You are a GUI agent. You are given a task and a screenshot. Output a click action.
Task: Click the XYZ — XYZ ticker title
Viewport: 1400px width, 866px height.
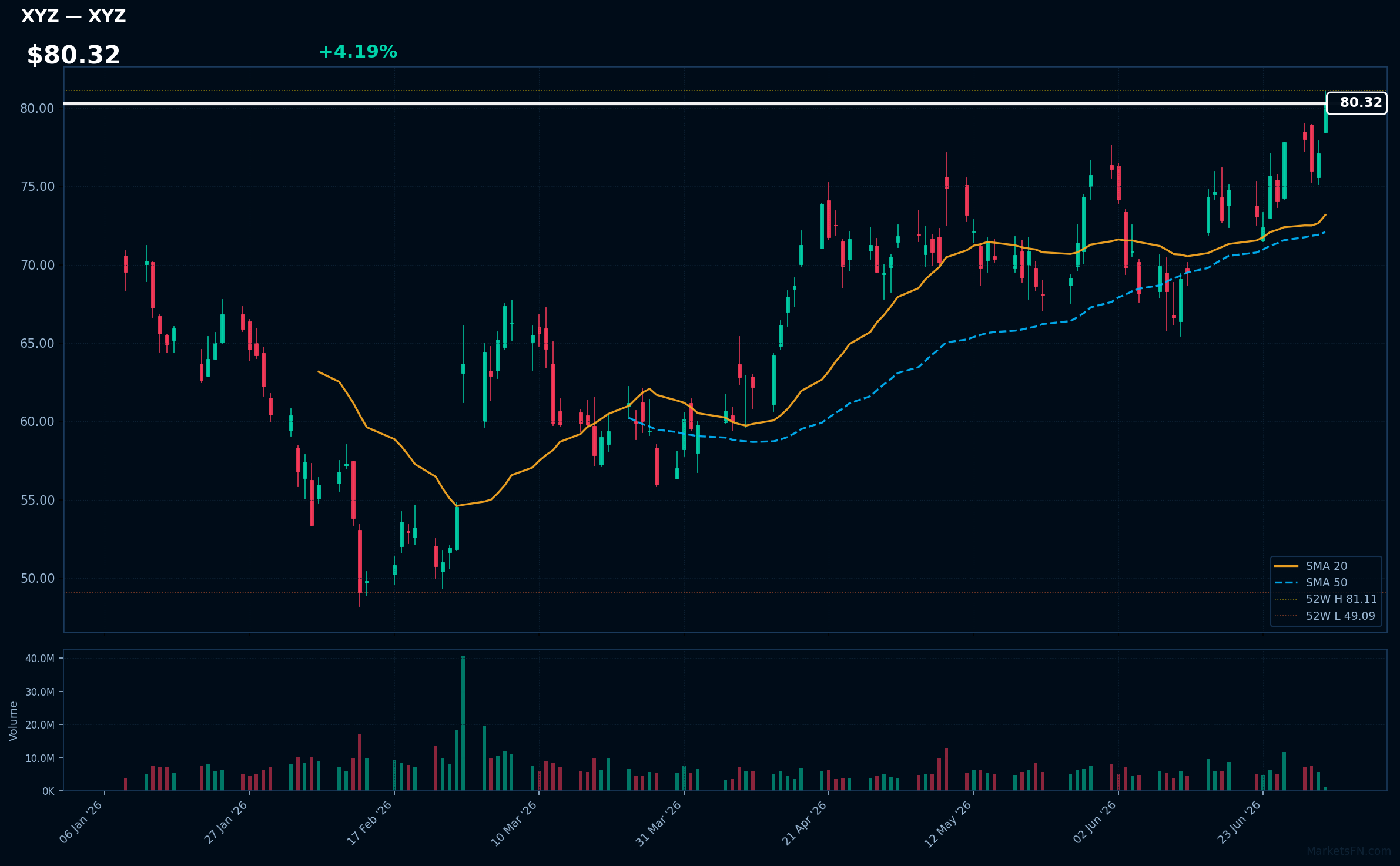pos(73,16)
